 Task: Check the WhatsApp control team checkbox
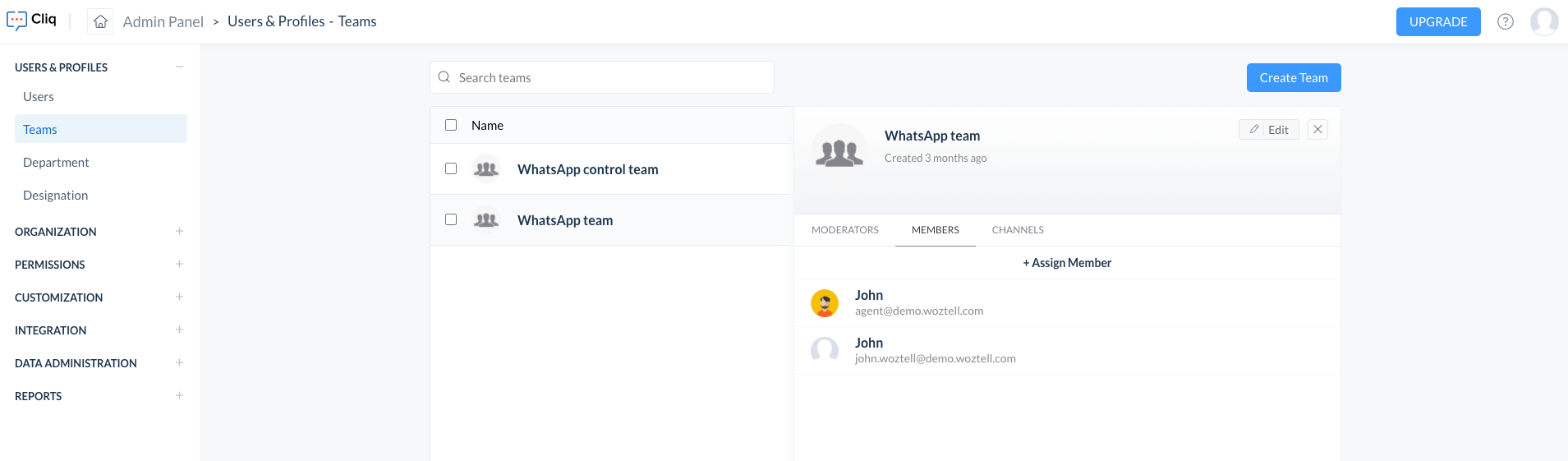[x=451, y=168]
